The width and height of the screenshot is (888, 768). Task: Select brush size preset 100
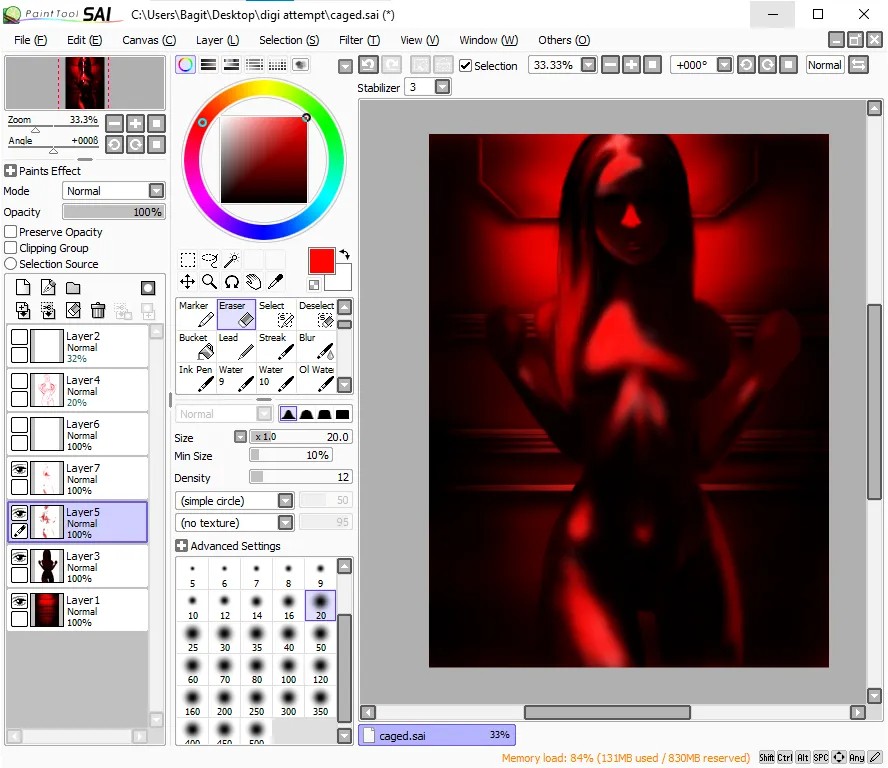point(288,670)
